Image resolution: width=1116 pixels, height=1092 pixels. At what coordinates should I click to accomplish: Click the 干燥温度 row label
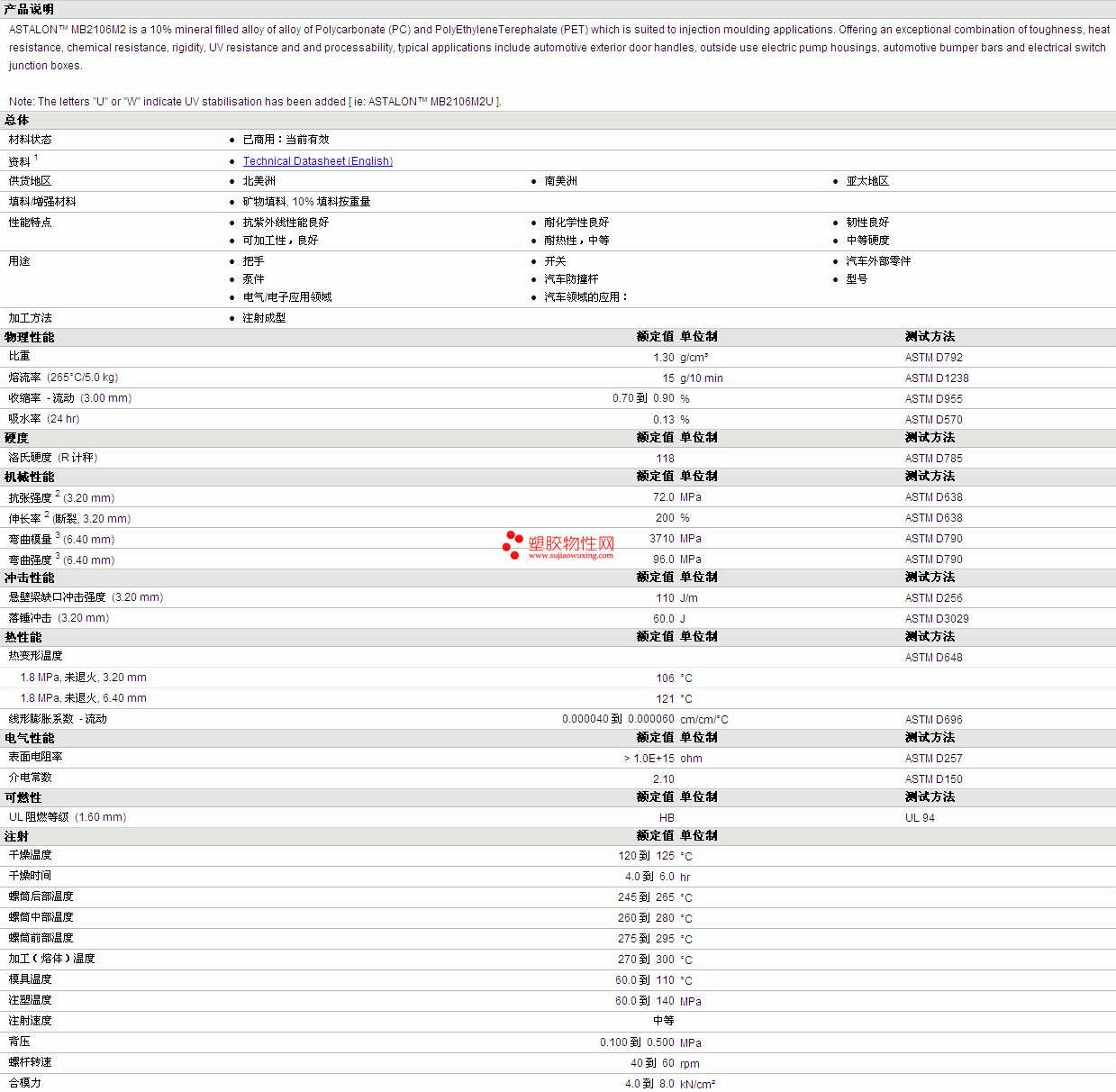point(31,855)
